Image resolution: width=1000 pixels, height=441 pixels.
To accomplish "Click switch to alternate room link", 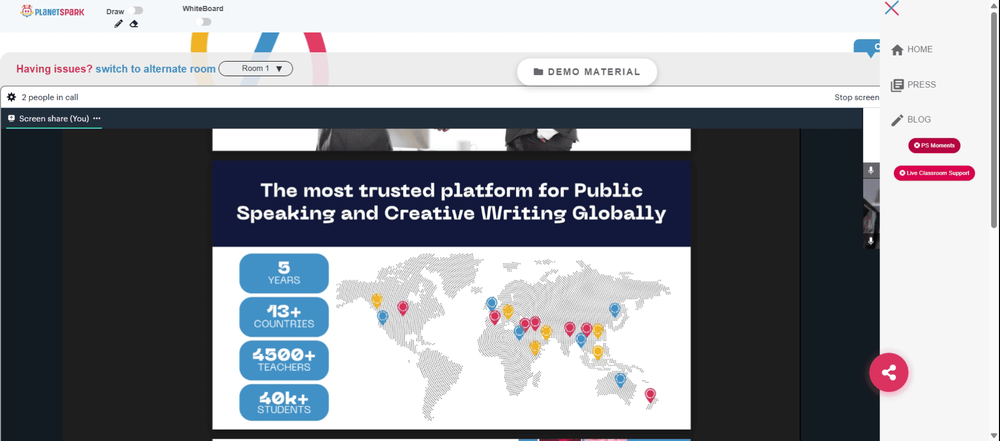I will (x=156, y=69).
